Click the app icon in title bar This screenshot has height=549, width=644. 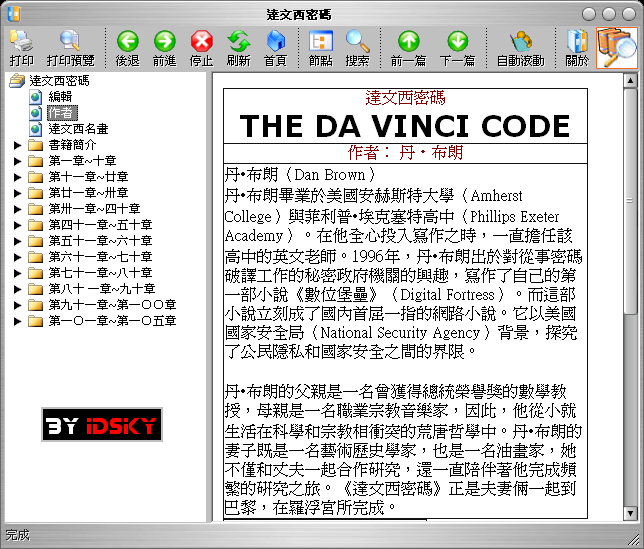[14, 14]
